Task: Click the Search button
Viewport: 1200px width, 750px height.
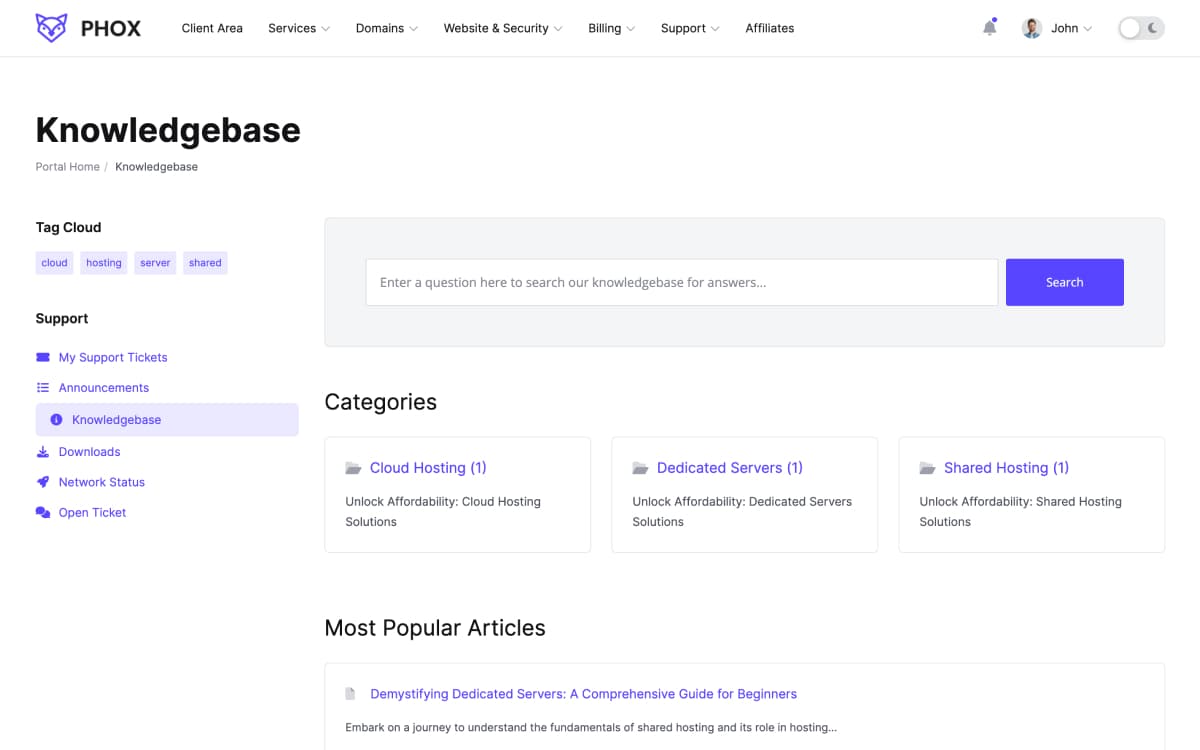Action: tap(1065, 282)
